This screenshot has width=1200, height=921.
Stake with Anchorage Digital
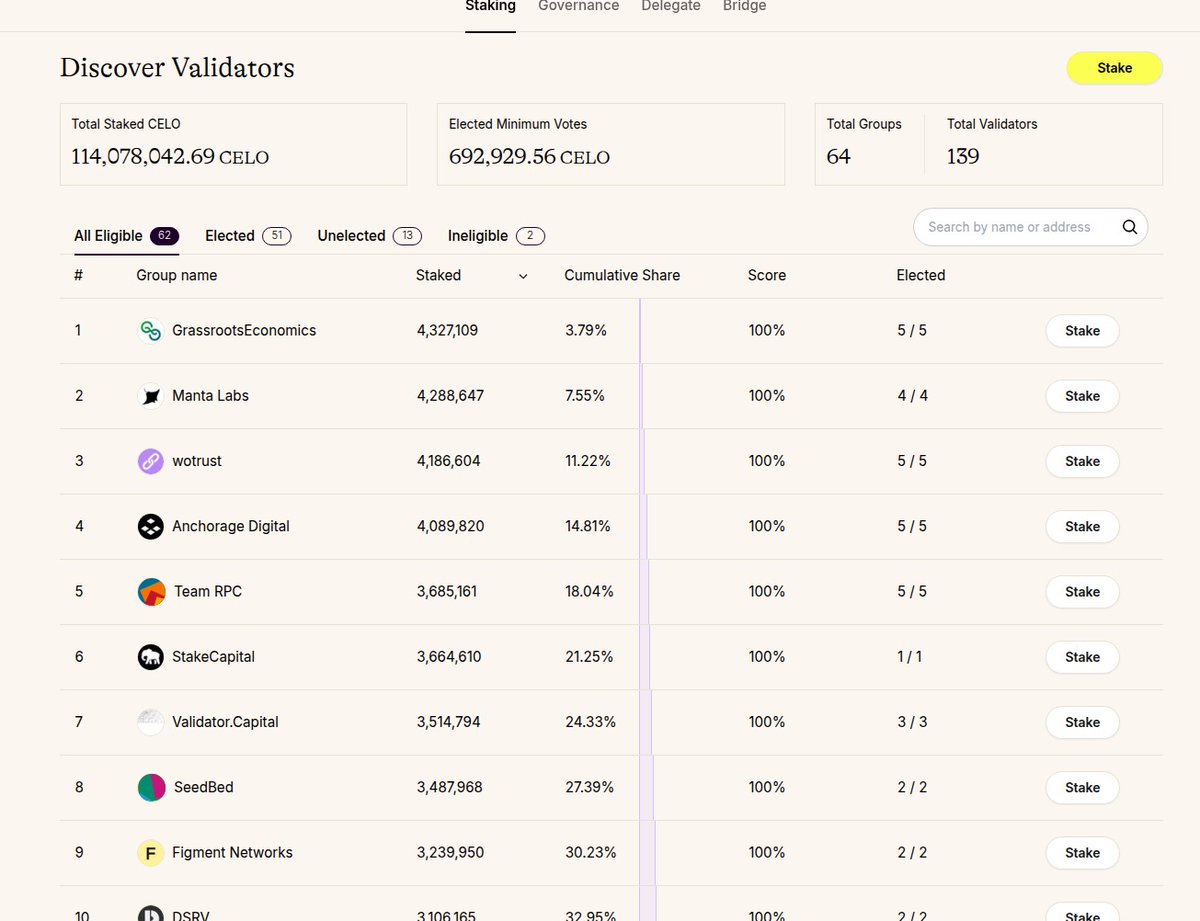1082,527
